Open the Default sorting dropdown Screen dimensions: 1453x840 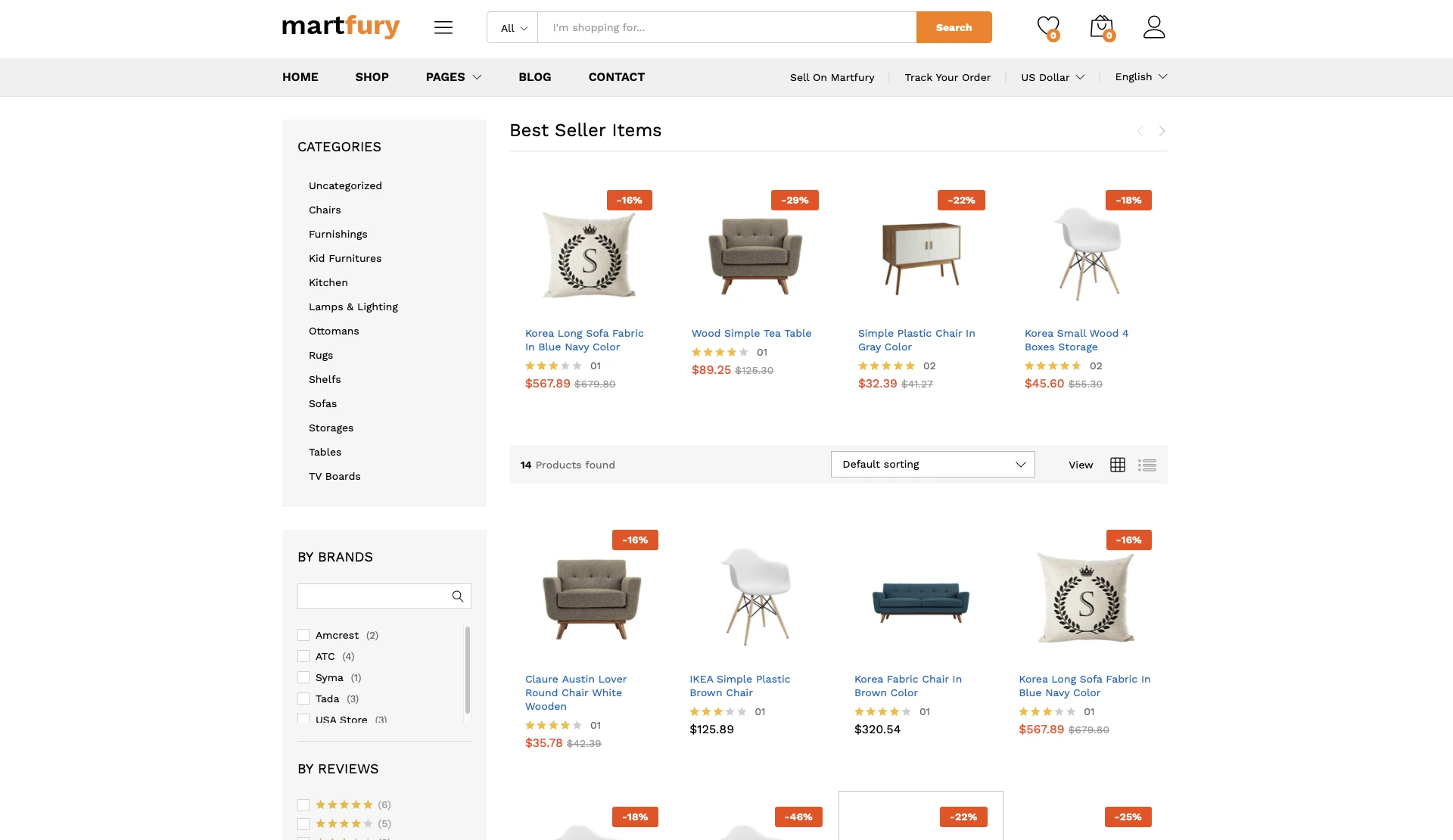pyautogui.click(x=932, y=465)
